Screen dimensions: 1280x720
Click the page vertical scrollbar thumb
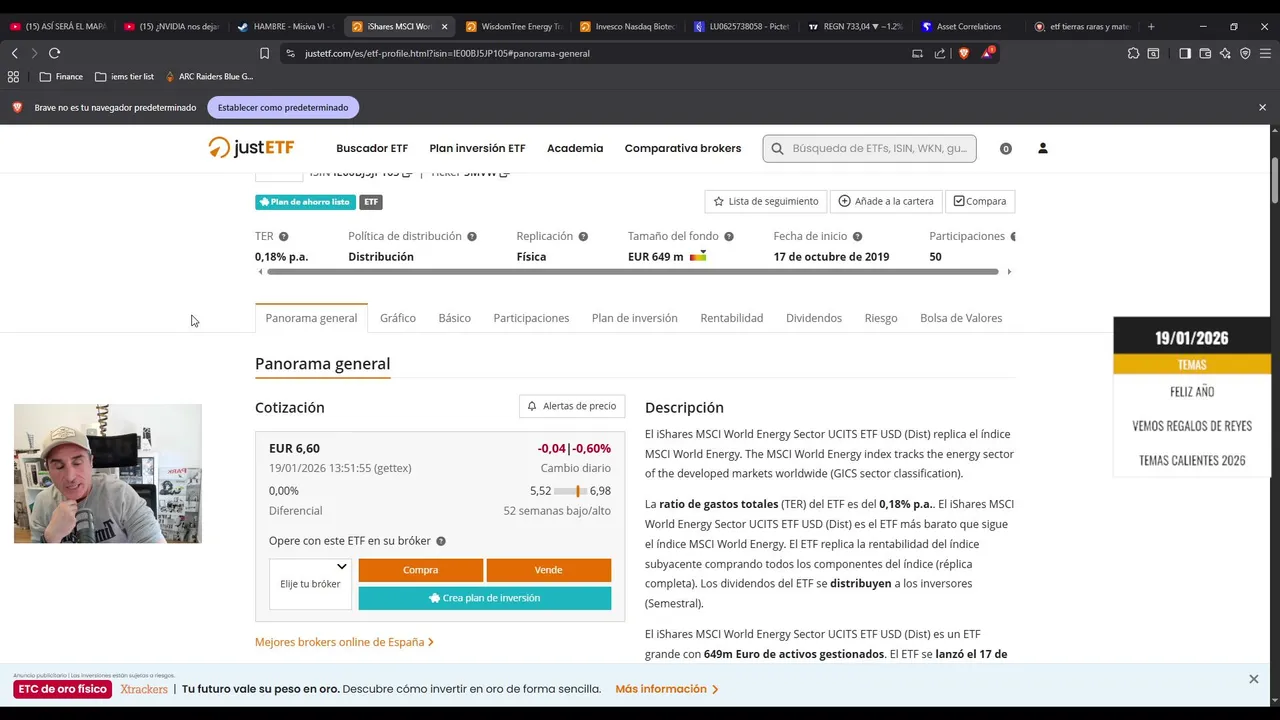[1274, 180]
